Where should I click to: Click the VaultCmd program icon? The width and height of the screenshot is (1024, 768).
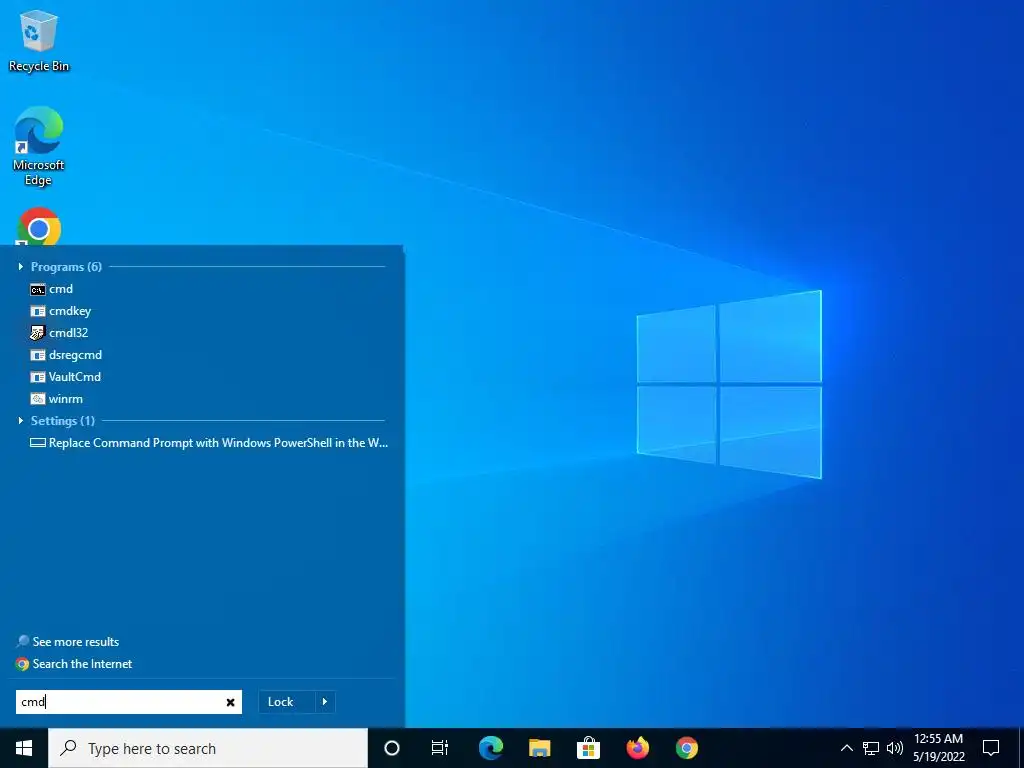[x=38, y=377]
